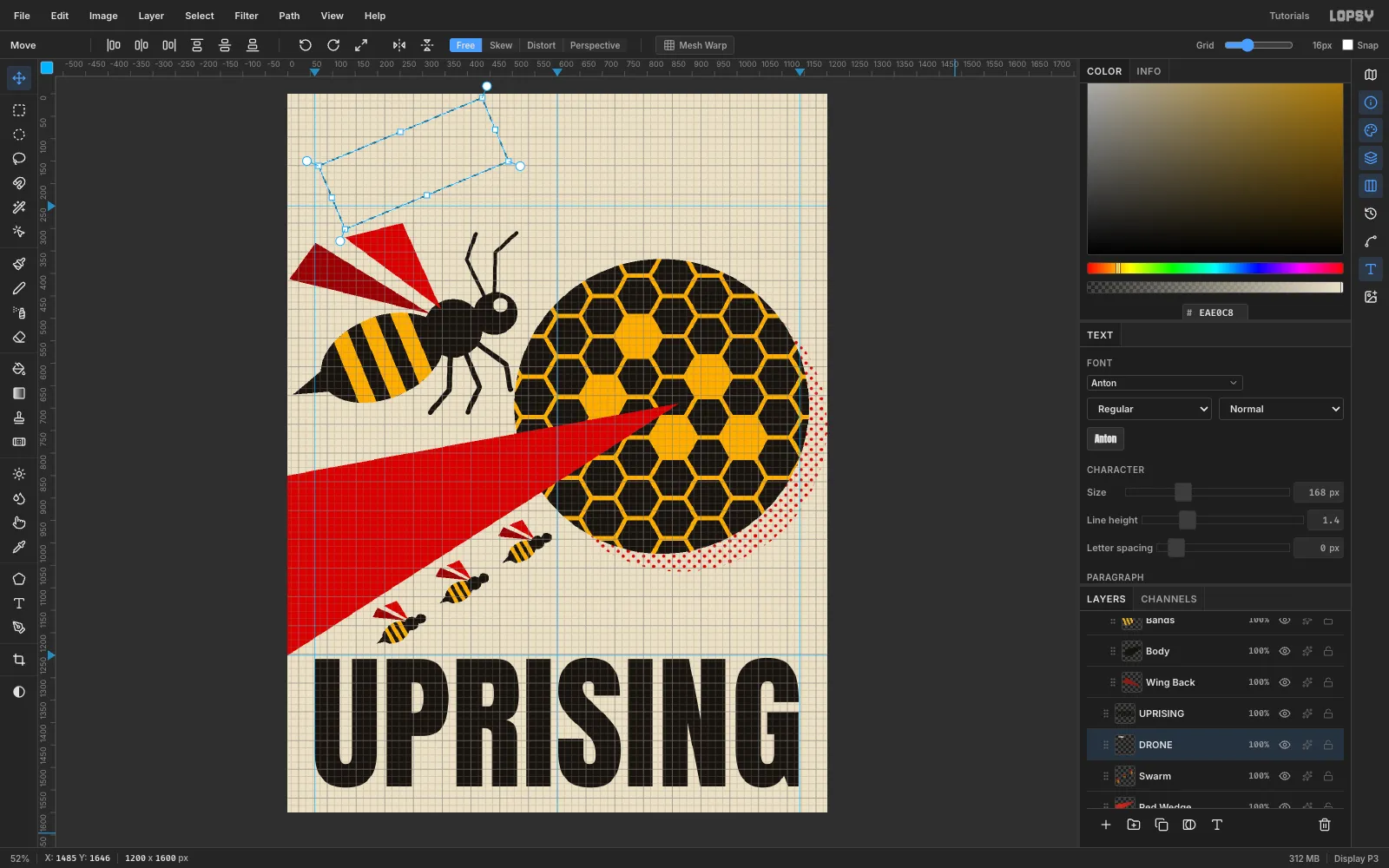1389x868 pixels.
Task: Open the Layer menu
Action: click(x=151, y=16)
